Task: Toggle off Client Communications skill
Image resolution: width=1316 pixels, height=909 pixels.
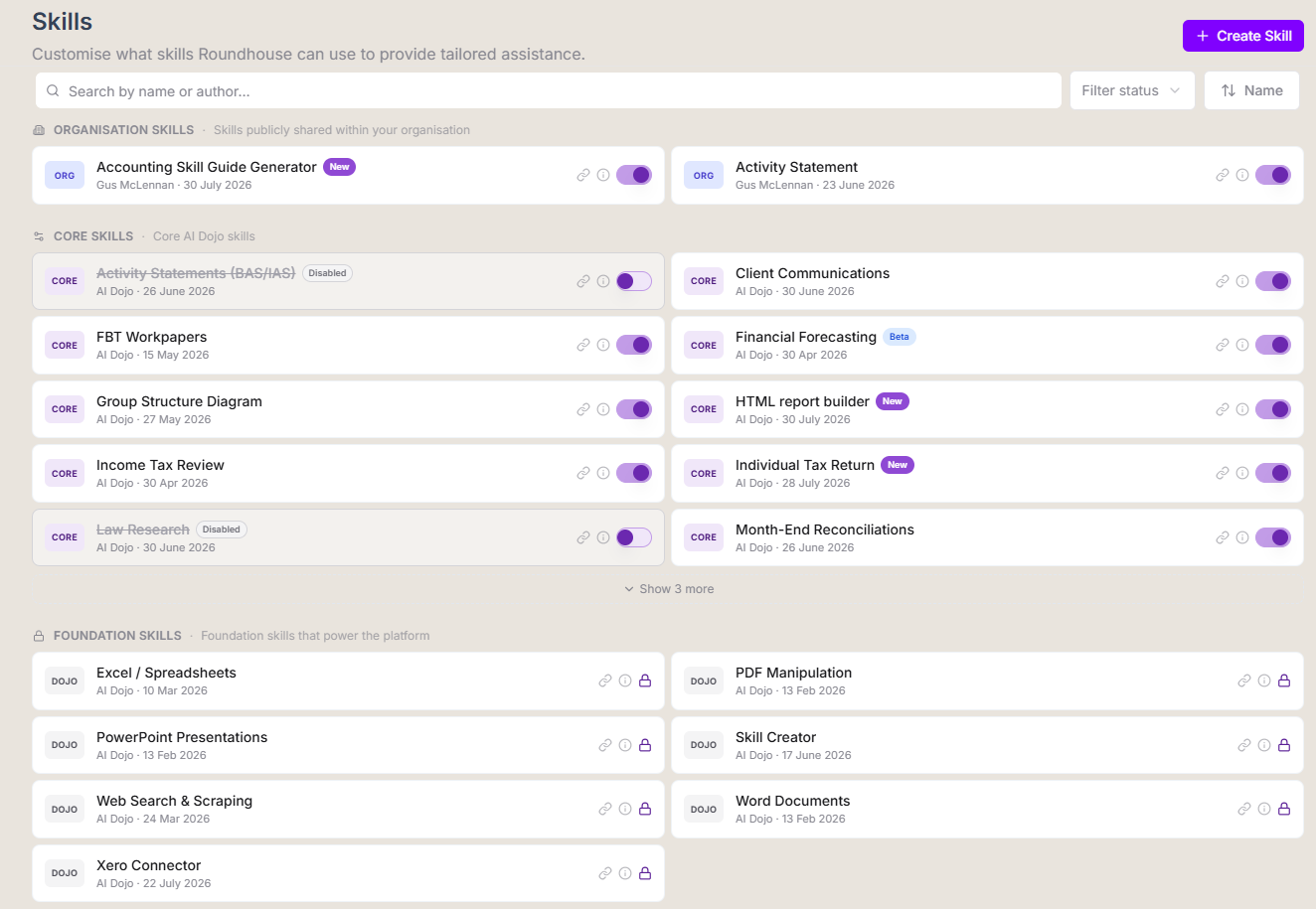Action: (1273, 281)
